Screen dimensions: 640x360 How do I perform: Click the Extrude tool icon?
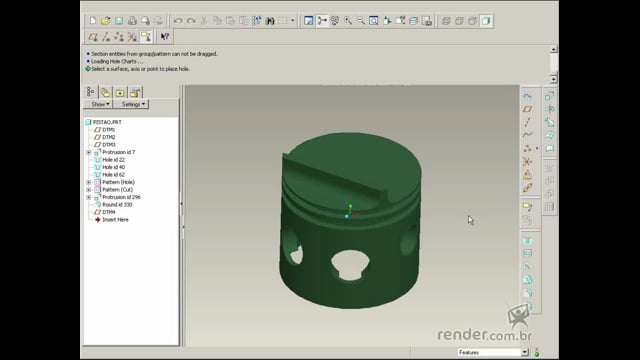tap(549, 96)
